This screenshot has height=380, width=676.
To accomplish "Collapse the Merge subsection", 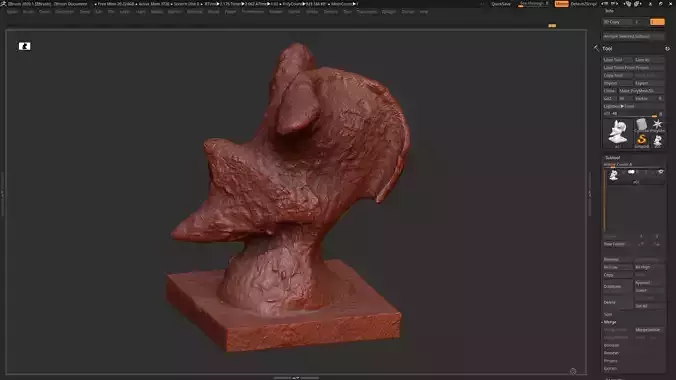I will tap(610, 322).
